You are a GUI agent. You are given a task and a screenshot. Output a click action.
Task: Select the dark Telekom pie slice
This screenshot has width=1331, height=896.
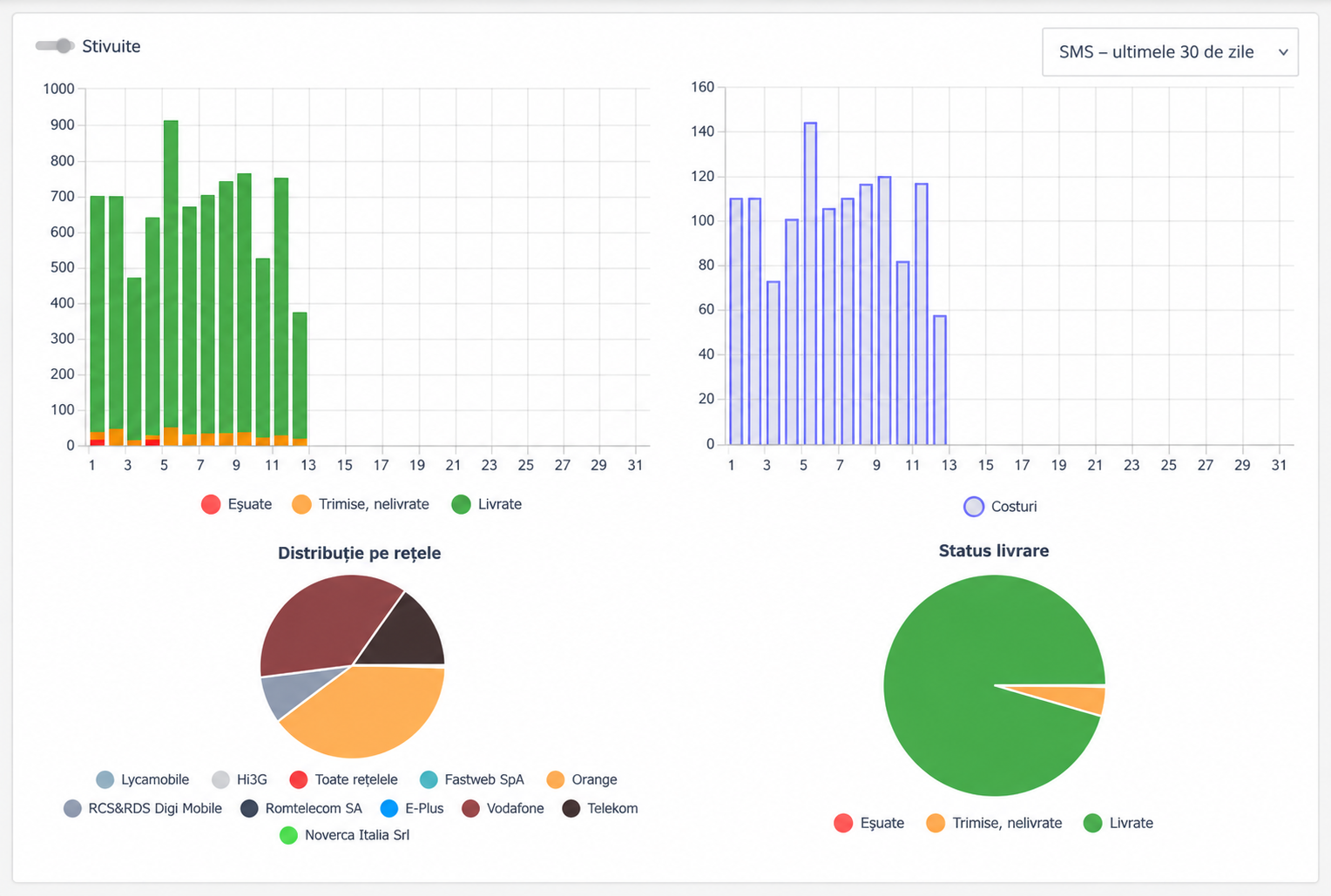click(408, 631)
